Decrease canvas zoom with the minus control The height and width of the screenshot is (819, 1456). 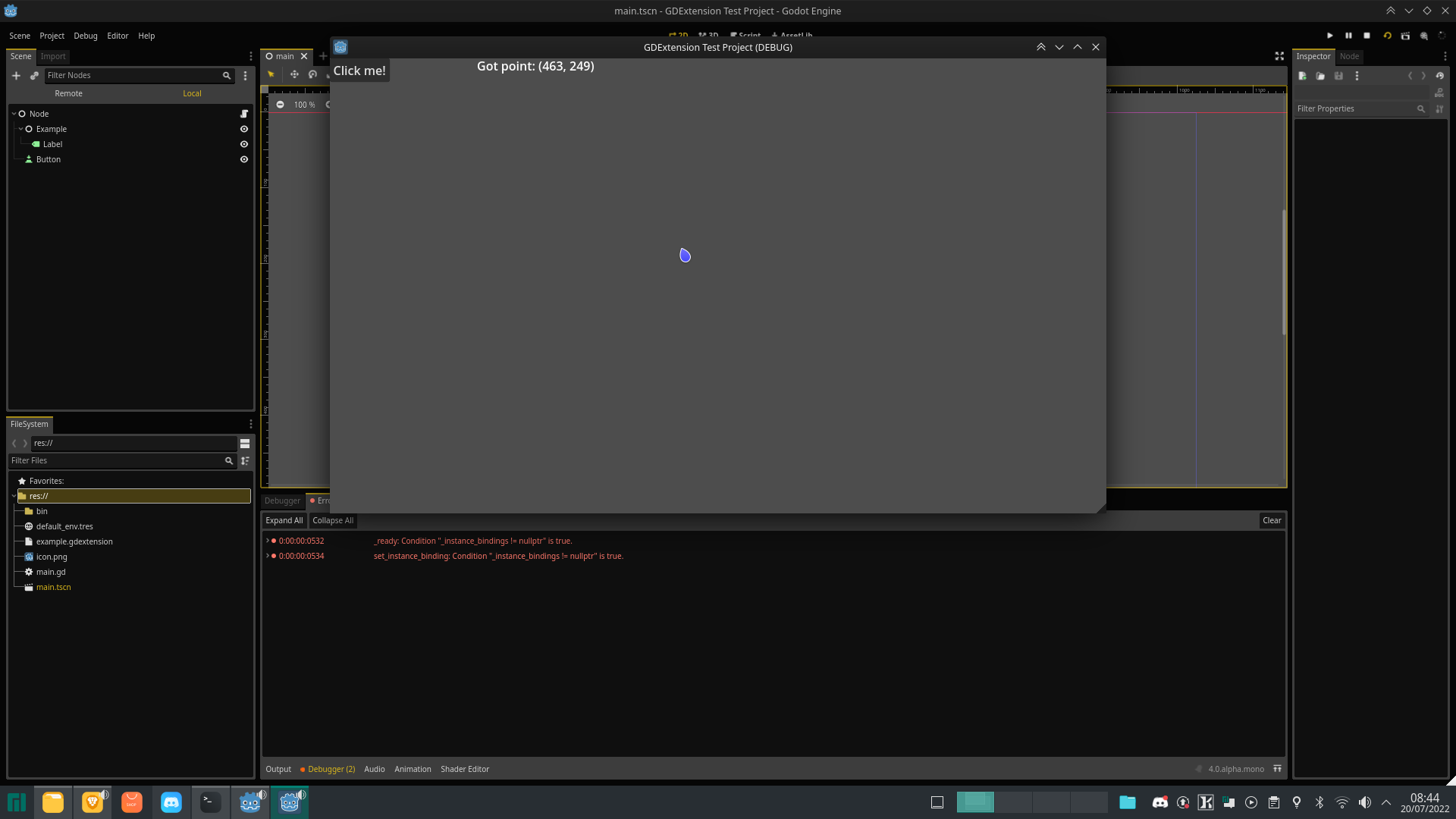280,104
